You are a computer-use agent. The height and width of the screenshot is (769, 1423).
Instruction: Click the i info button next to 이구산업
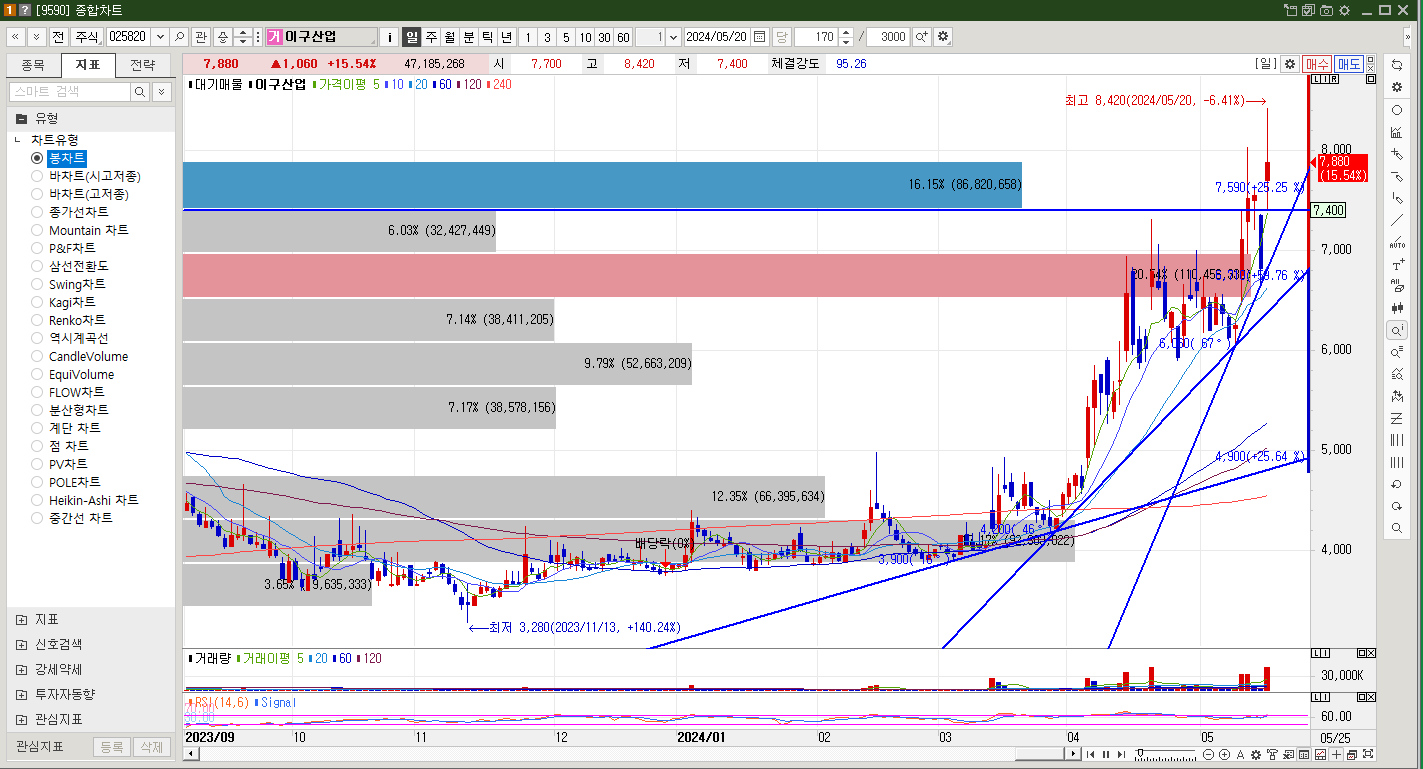(390, 36)
